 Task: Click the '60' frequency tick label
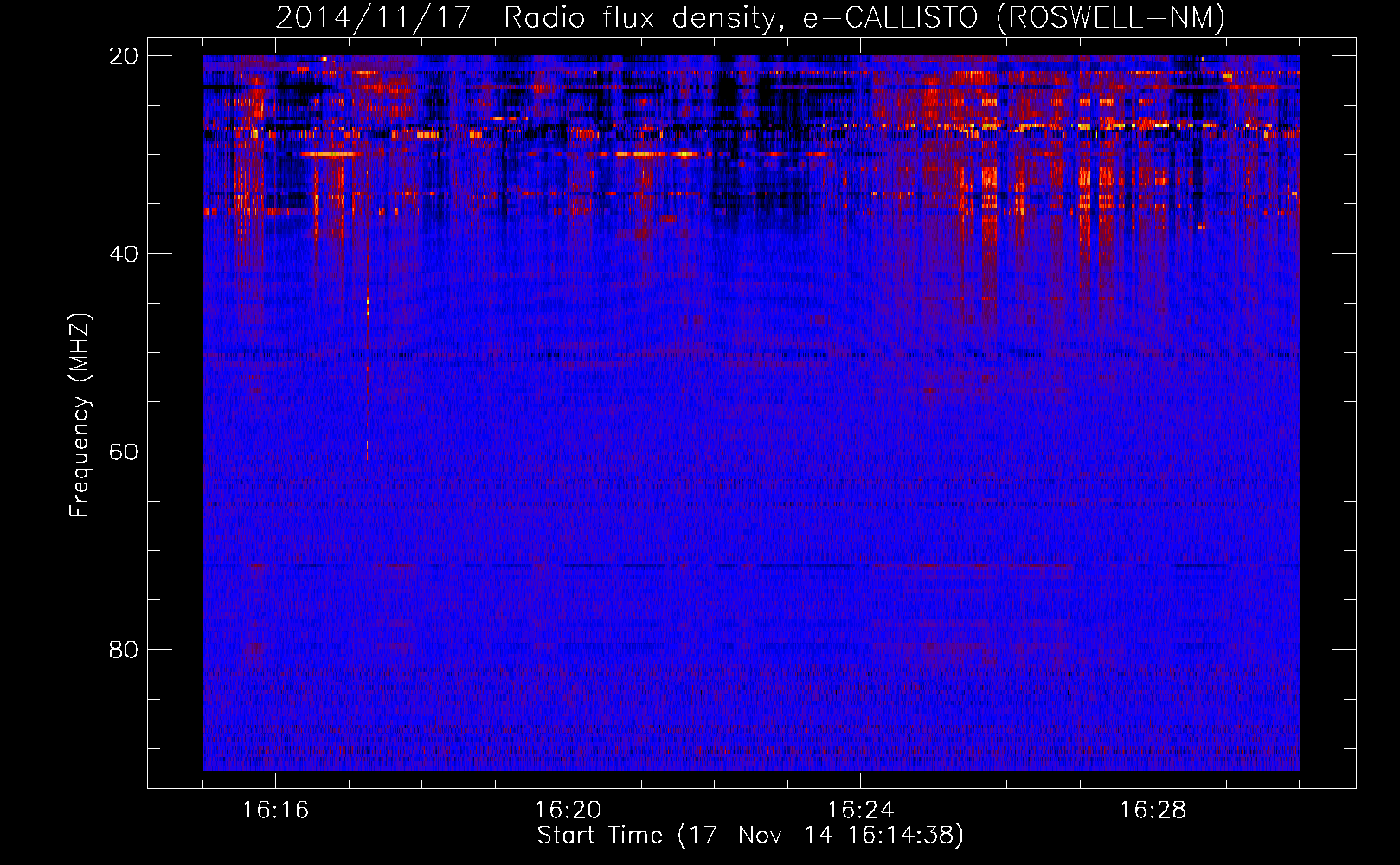pos(124,452)
